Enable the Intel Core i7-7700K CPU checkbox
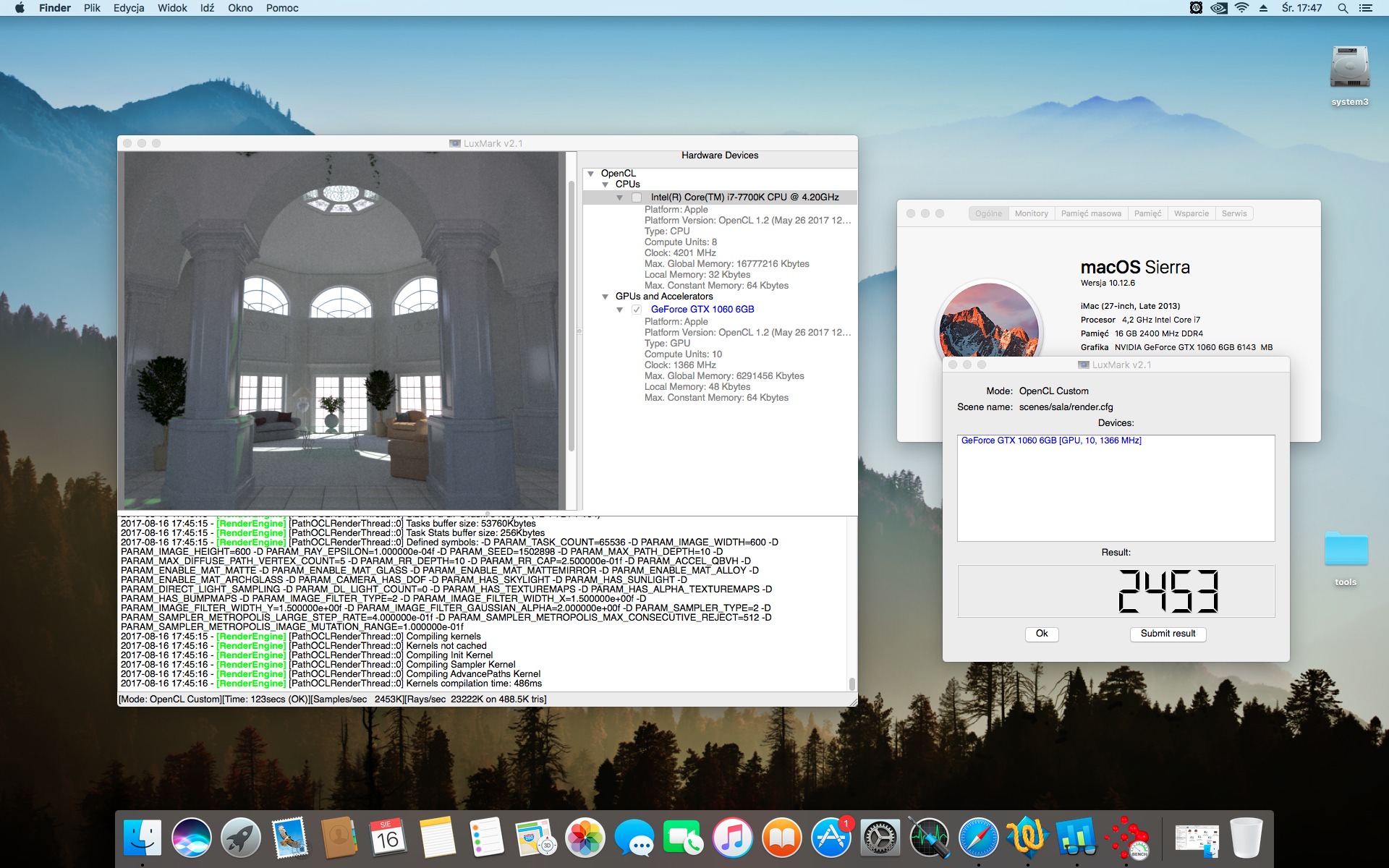 point(637,197)
